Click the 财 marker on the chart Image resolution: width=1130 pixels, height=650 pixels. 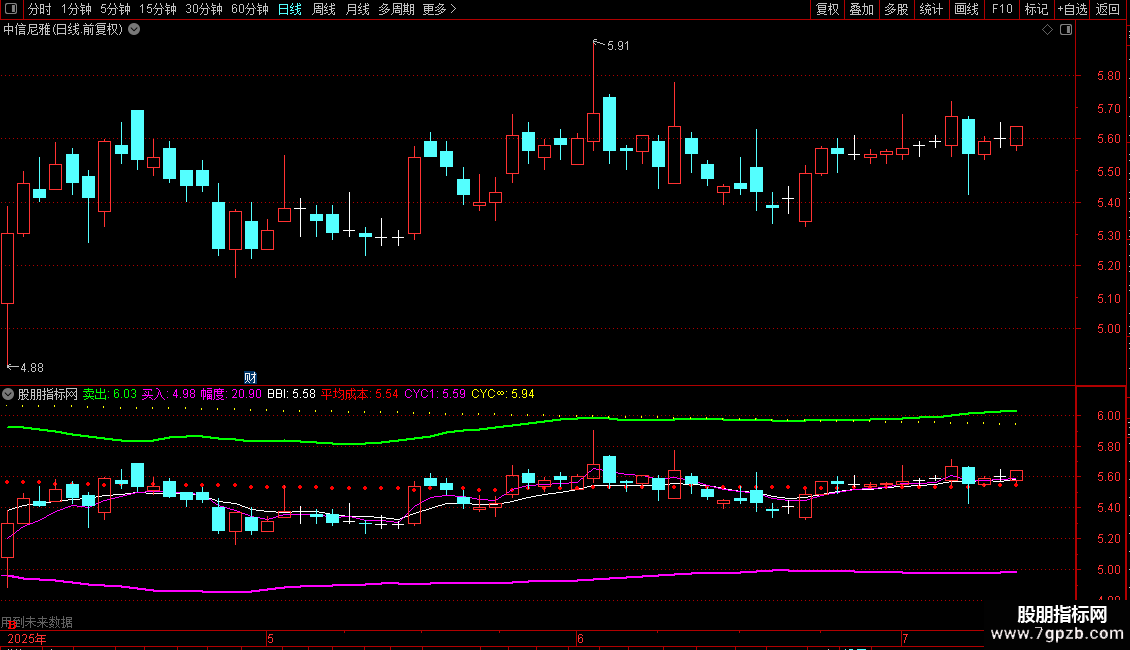click(x=250, y=378)
